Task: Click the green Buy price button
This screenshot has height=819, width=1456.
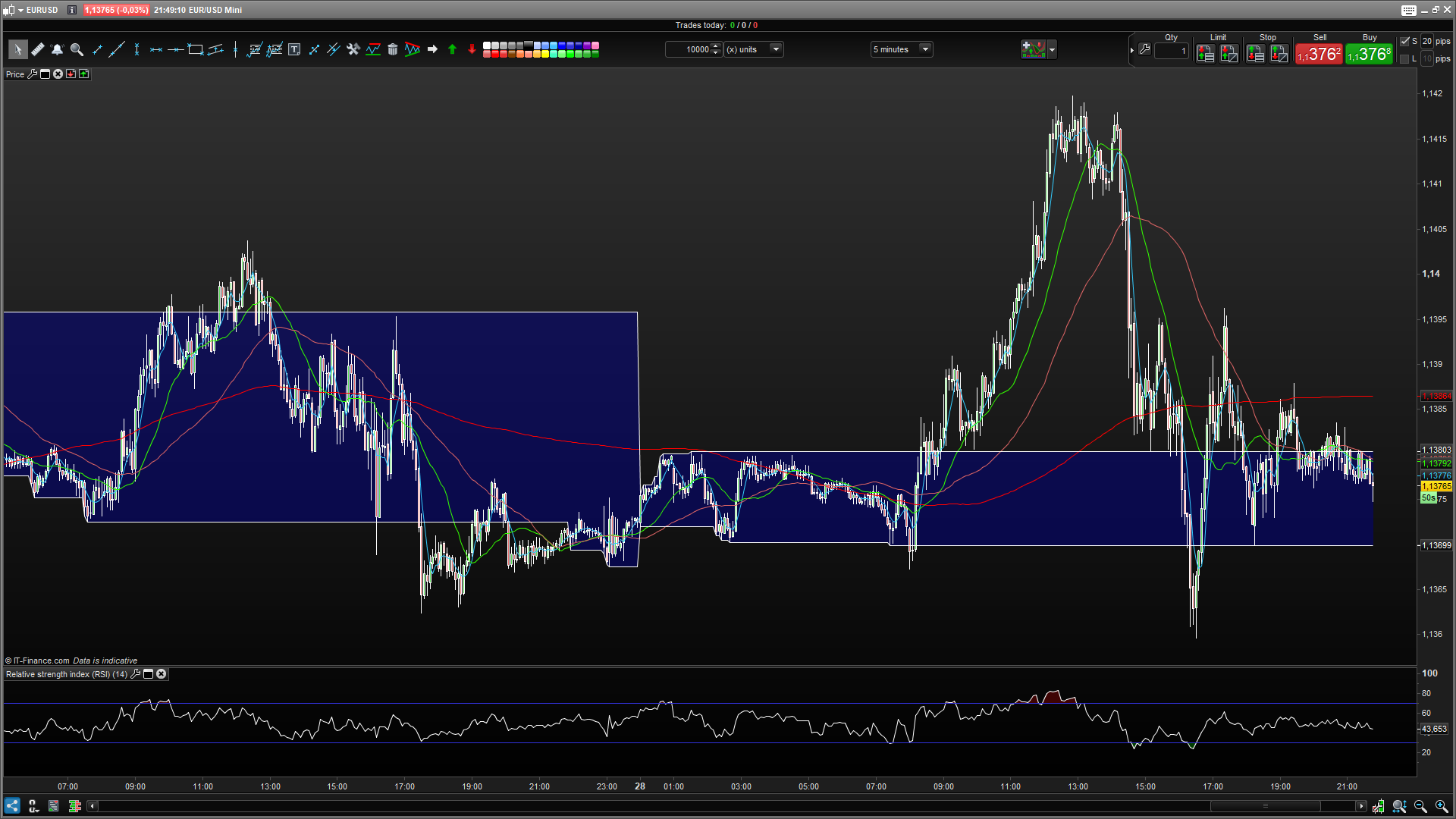Action: coord(1369,55)
